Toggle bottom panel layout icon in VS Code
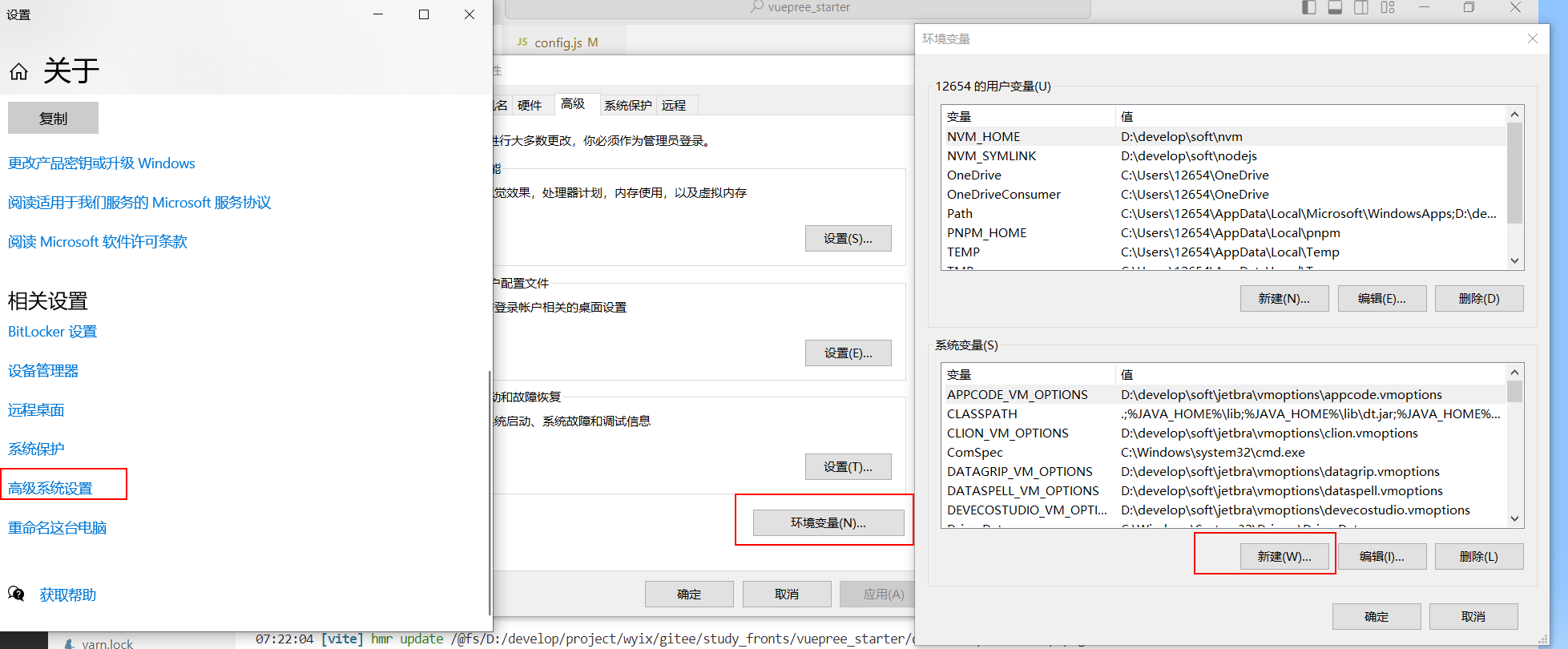Viewport: 1568px width, 649px height. click(x=1335, y=7)
